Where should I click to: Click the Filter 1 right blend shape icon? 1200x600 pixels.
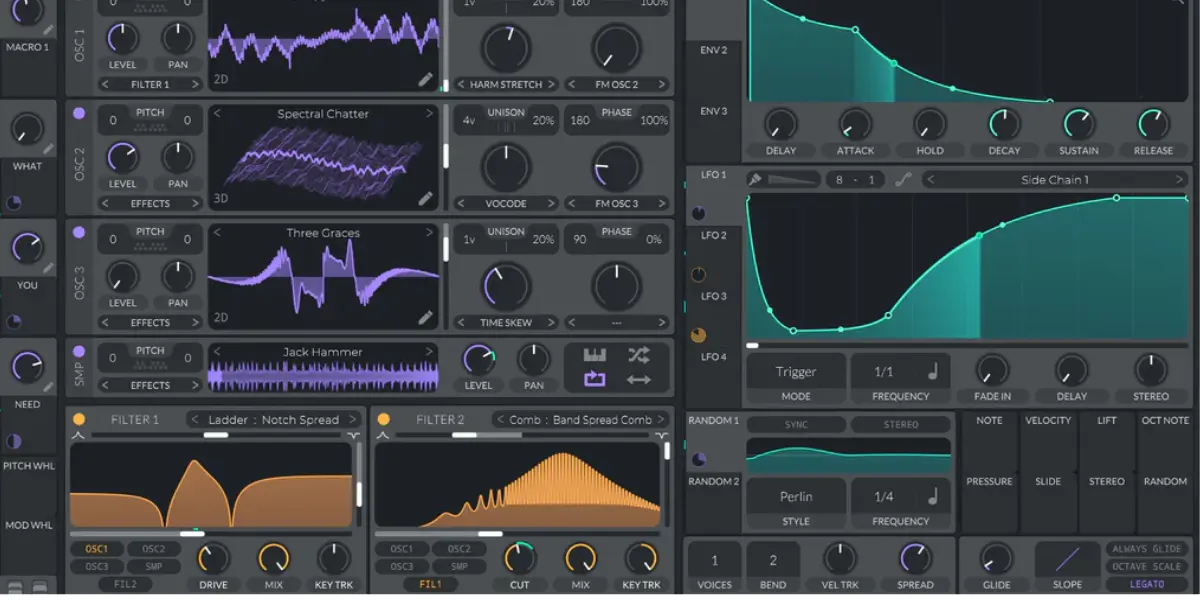tap(353, 436)
